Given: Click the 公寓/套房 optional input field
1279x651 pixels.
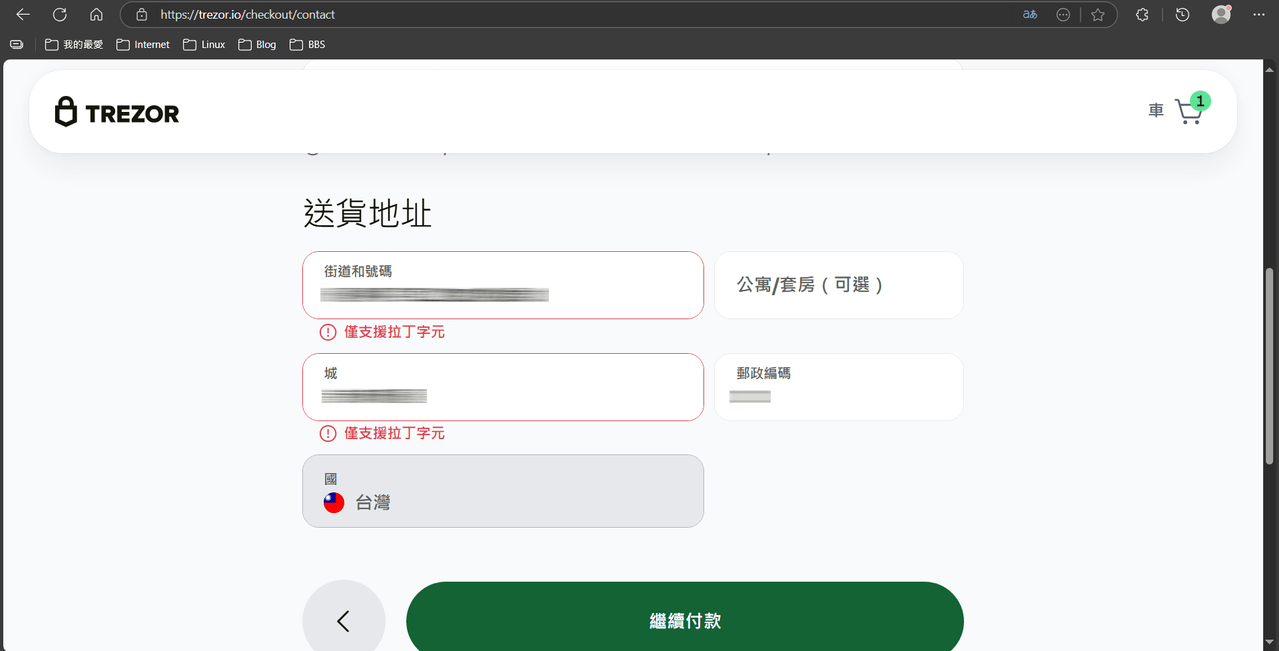Looking at the screenshot, I should (838, 285).
